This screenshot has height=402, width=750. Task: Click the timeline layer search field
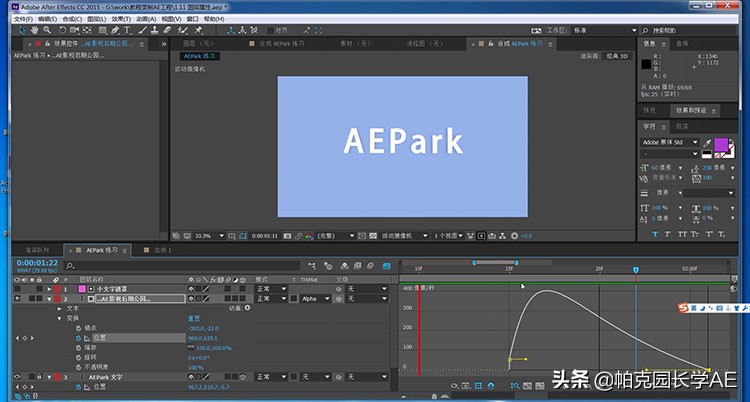click(182, 266)
